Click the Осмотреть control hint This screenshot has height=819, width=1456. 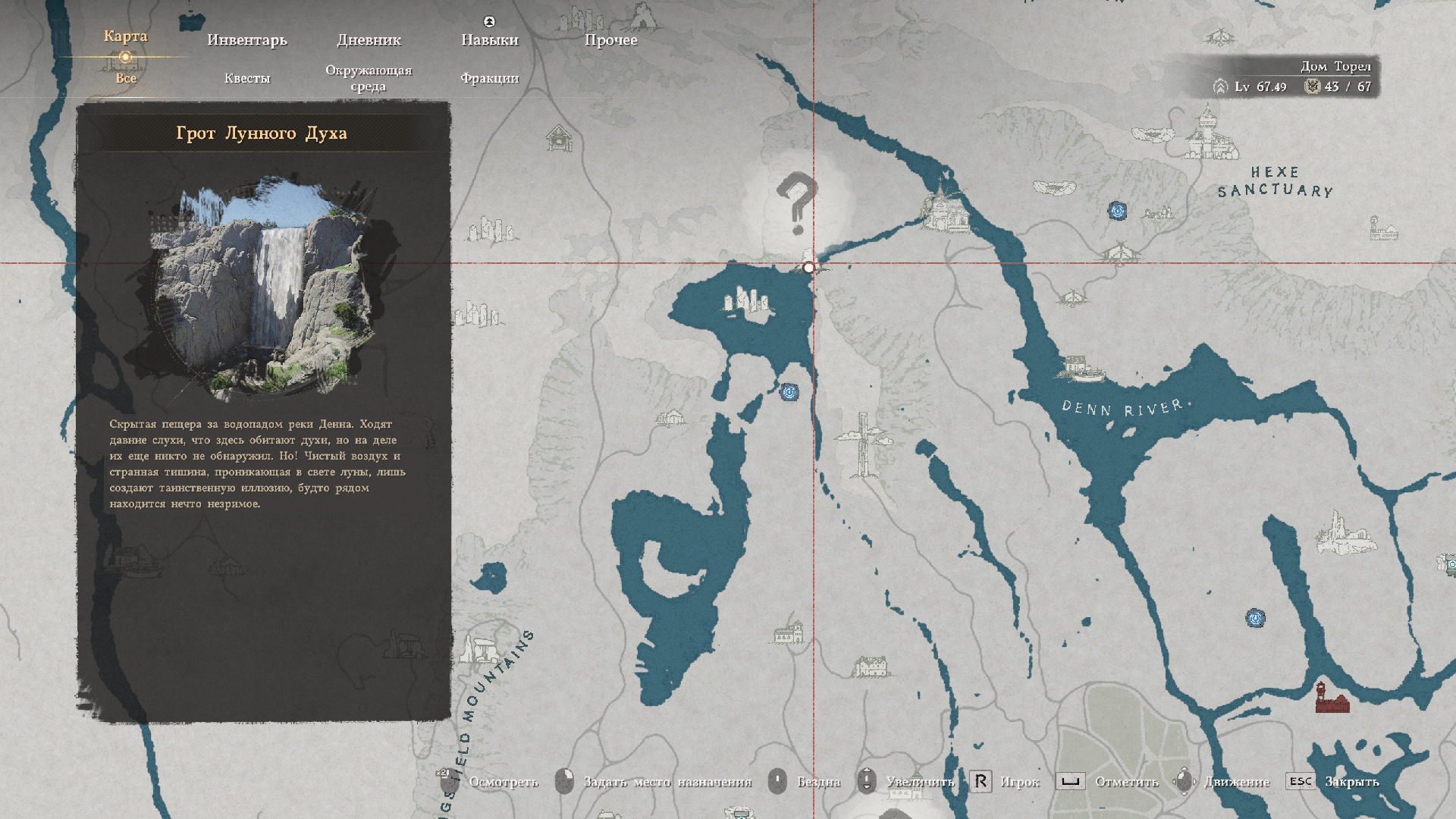pos(489,781)
